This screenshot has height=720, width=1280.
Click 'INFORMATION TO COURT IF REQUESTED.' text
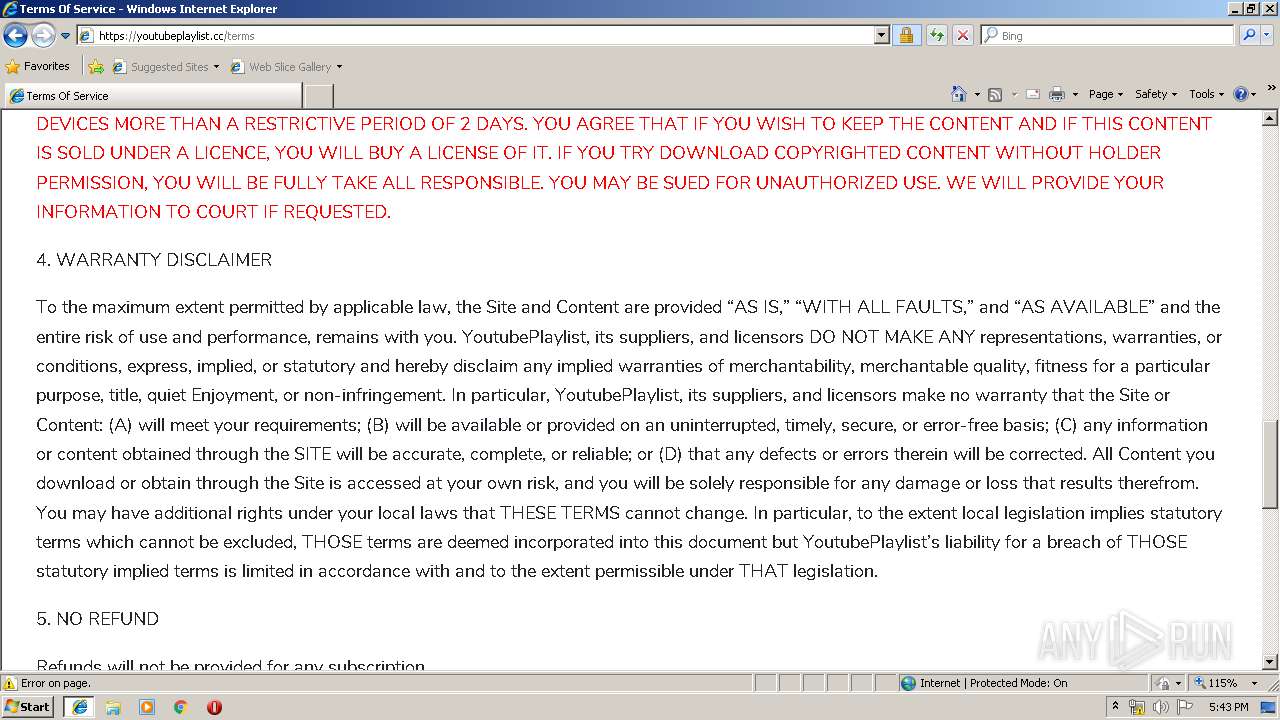coord(213,212)
